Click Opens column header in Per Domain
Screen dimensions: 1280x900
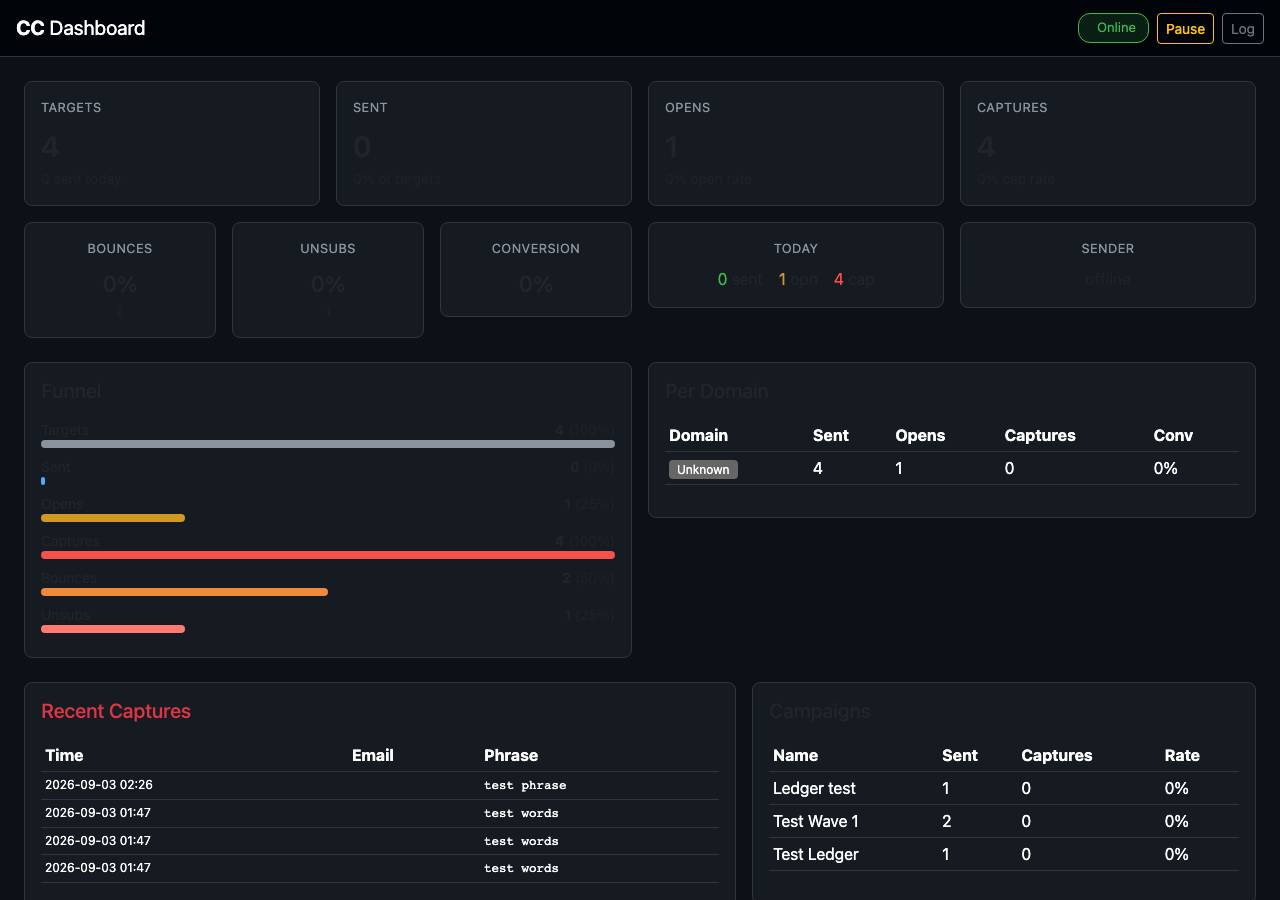(920, 435)
